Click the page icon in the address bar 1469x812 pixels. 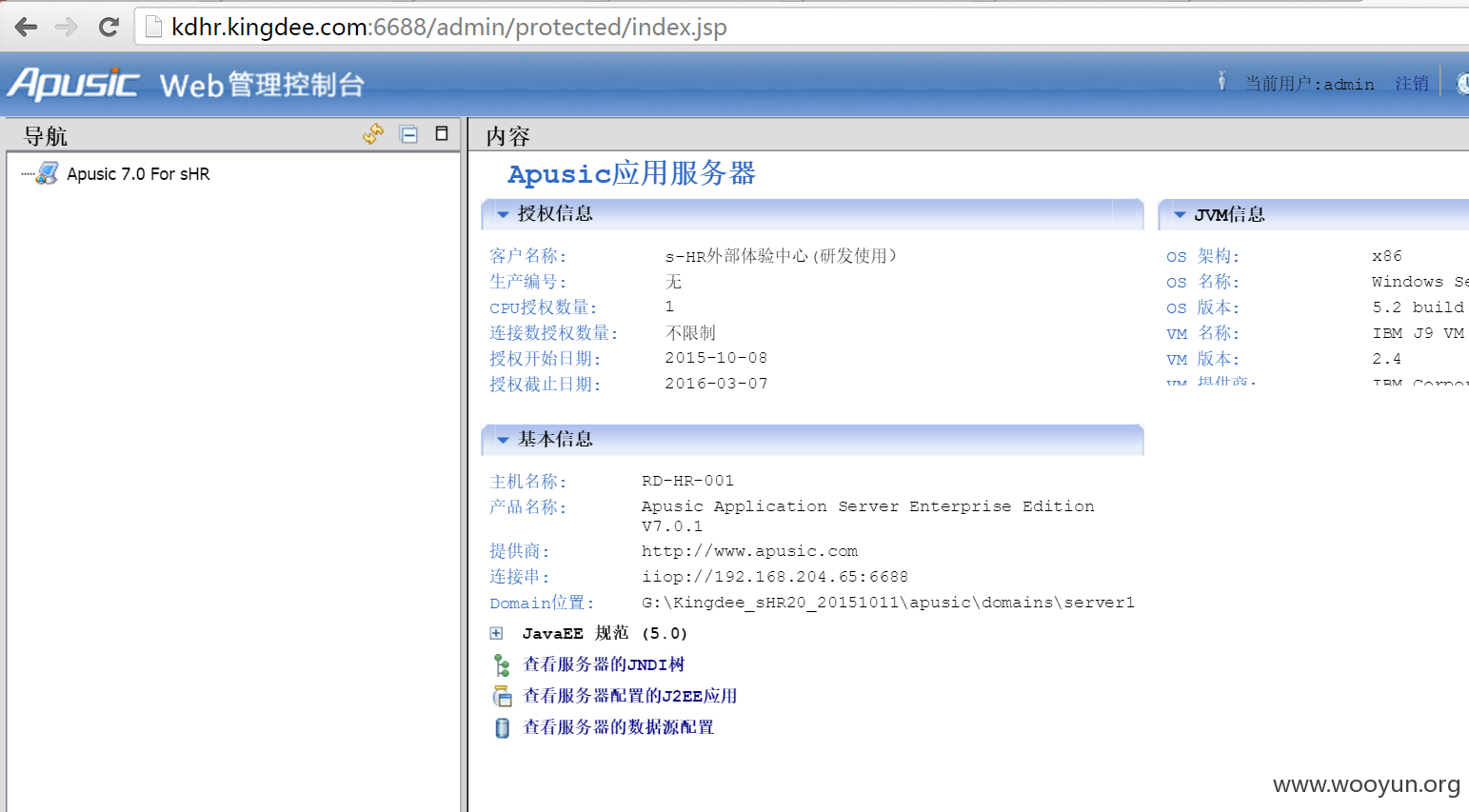pos(152,27)
